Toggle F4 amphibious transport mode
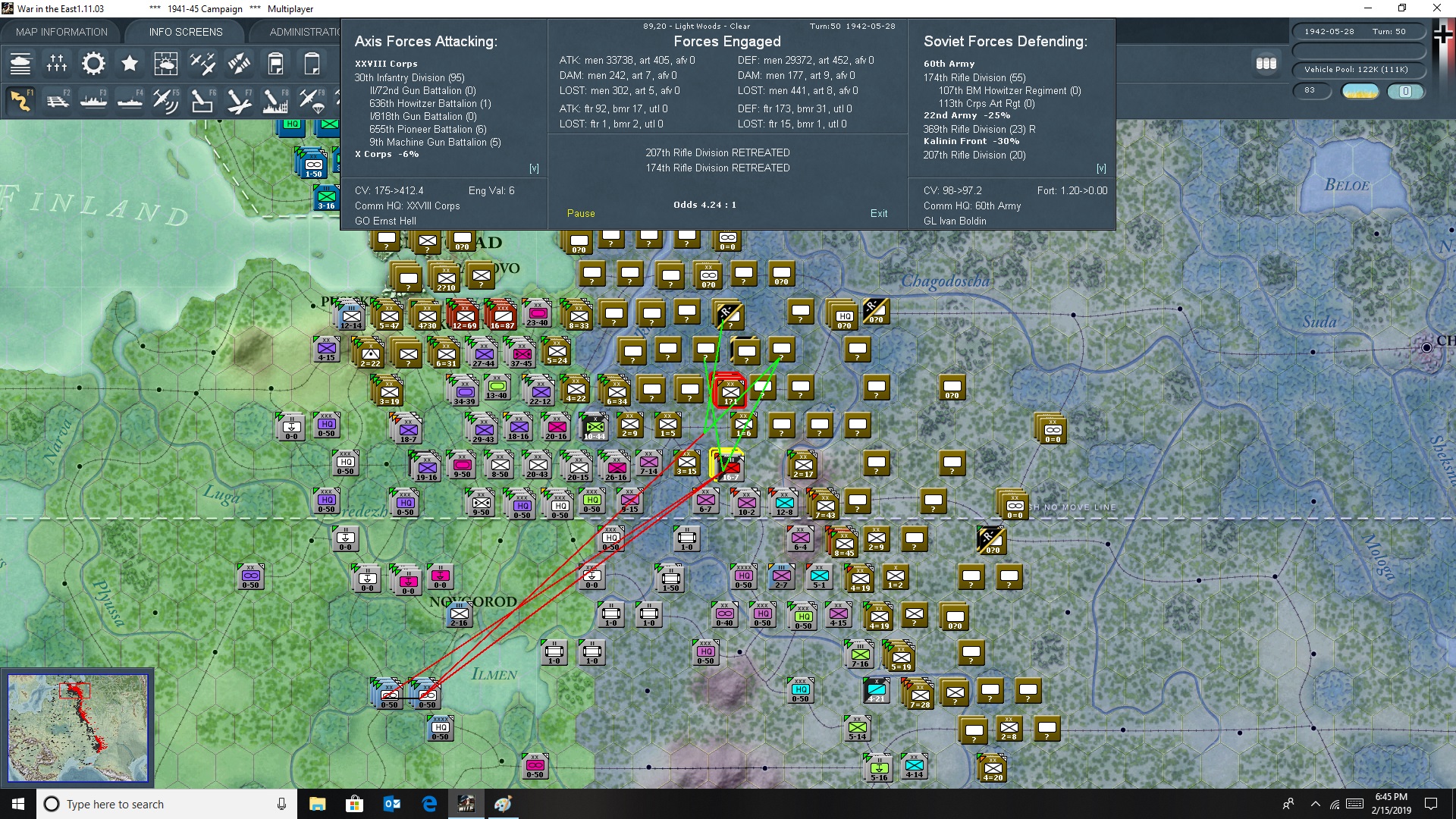Screen dimensions: 1456x819 coord(130,101)
